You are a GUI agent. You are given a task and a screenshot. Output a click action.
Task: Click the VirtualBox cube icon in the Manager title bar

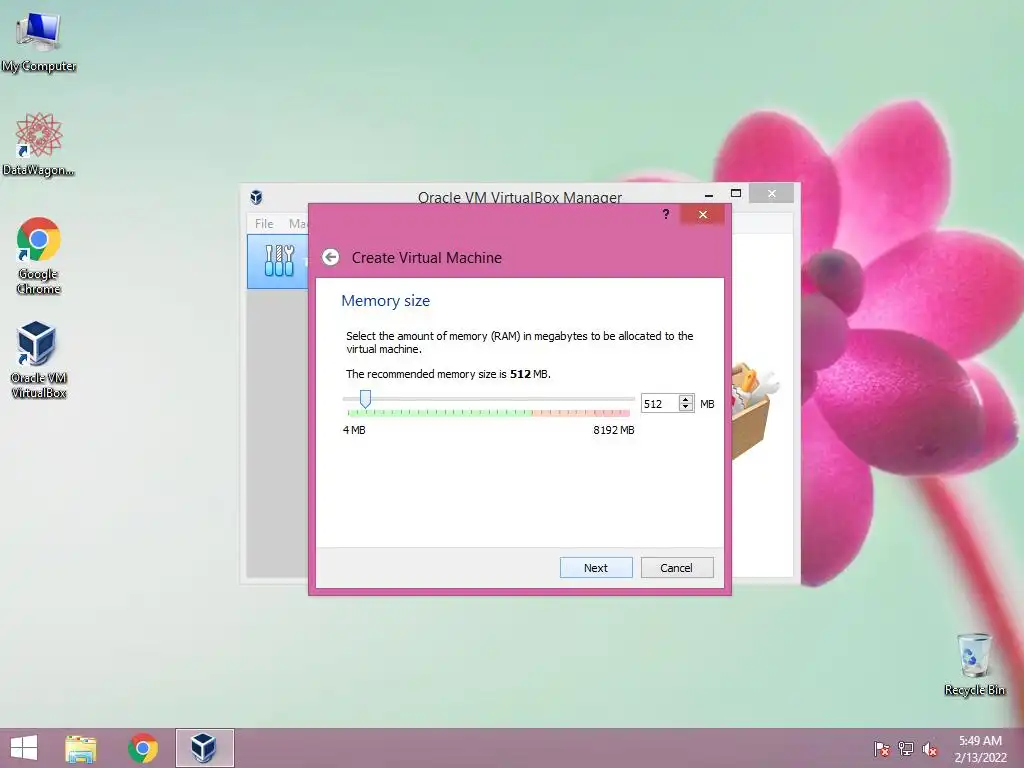click(x=256, y=197)
